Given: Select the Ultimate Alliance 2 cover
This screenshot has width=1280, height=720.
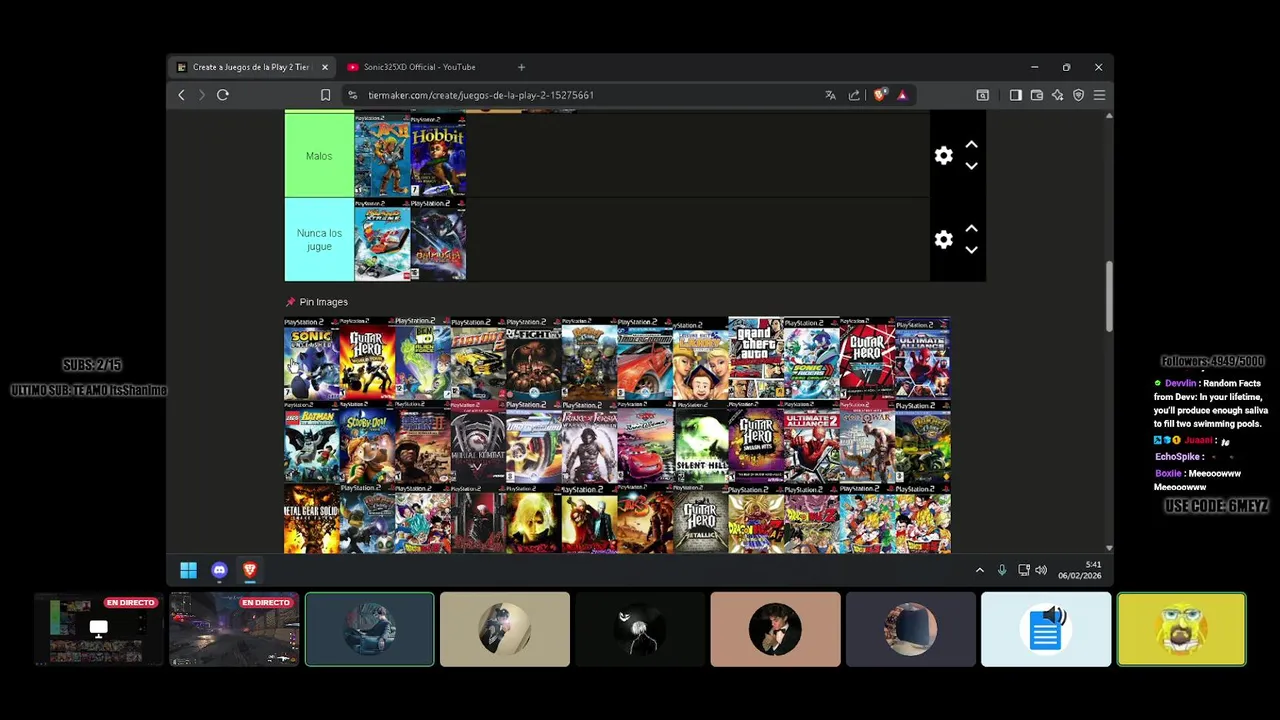Looking at the screenshot, I should [811, 442].
